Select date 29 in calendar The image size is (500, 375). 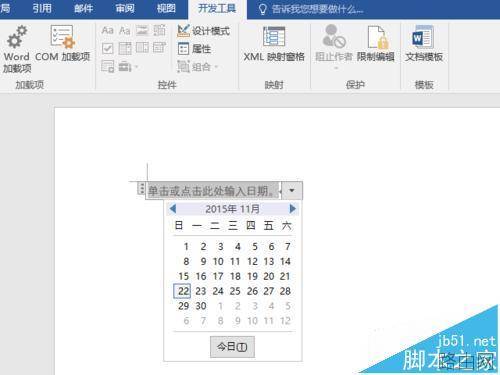coord(183,306)
